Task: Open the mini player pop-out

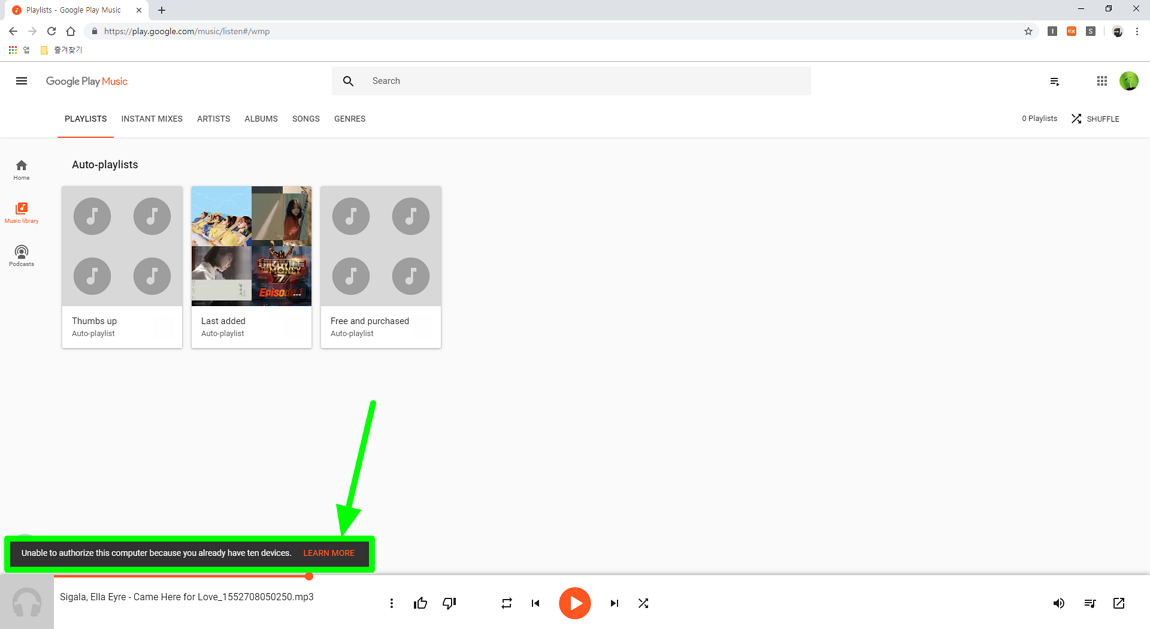Action: coord(1118,603)
